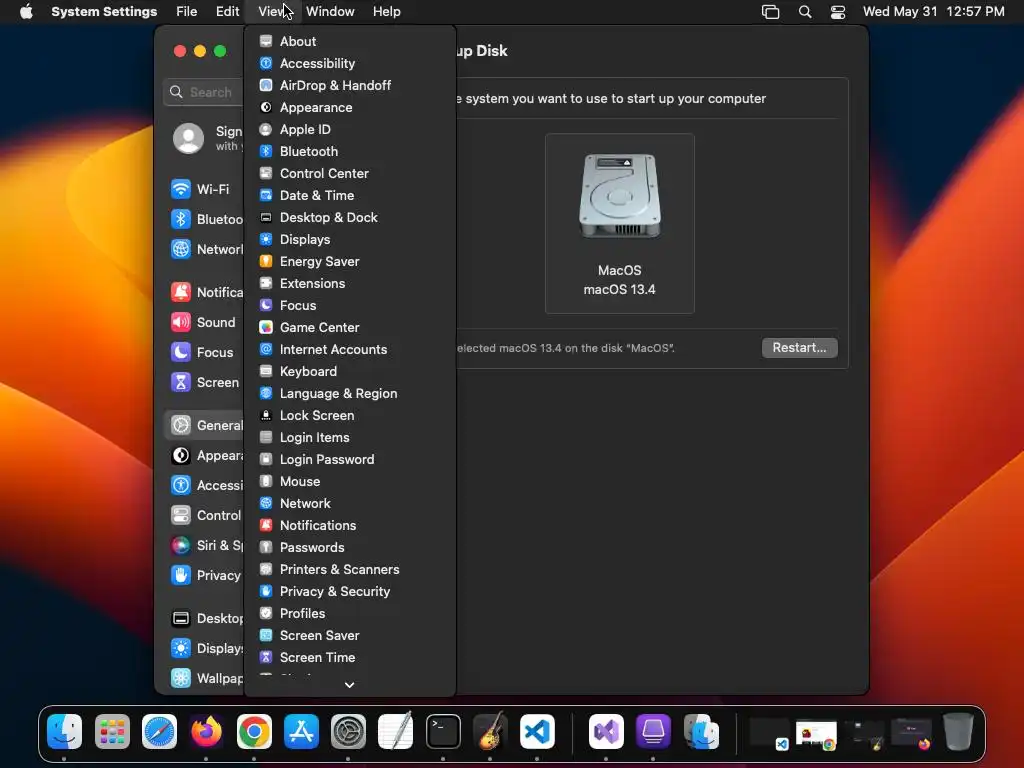The width and height of the screenshot is (1024, 768).
Task: Choose Desktop & Dock from View menu
Action: (x=349, y=217)
